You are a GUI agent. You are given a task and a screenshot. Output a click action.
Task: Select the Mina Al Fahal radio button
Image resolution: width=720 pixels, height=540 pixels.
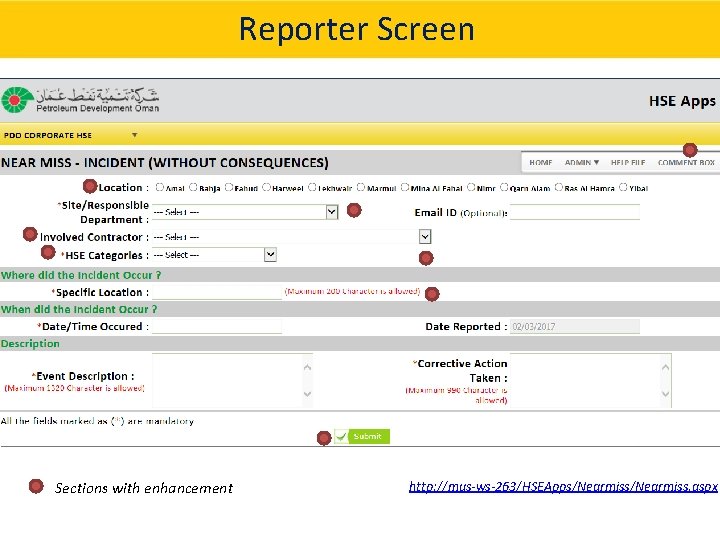[x=405, y=187]
